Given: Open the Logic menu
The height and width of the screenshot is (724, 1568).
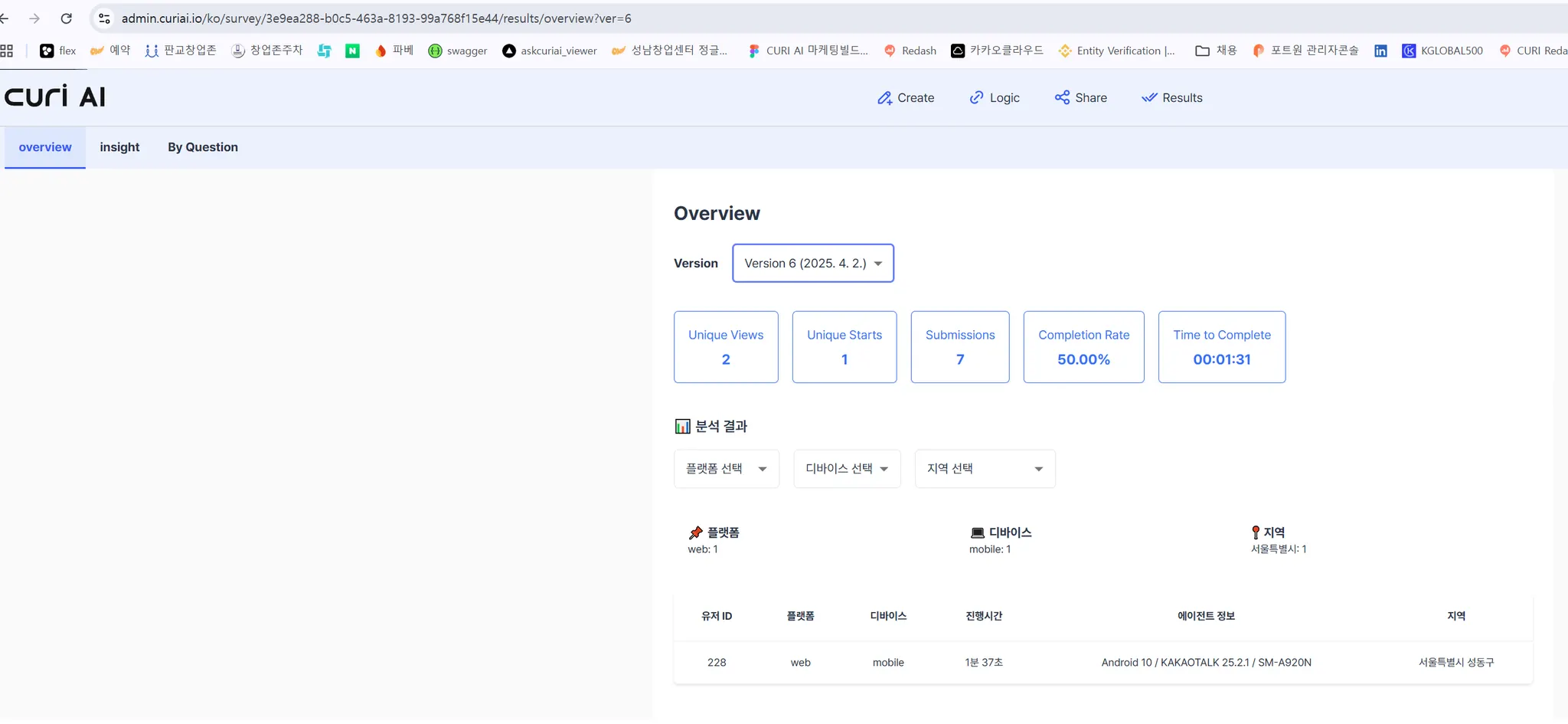Looking at the screenshot, I should click(x=995, y=98).
